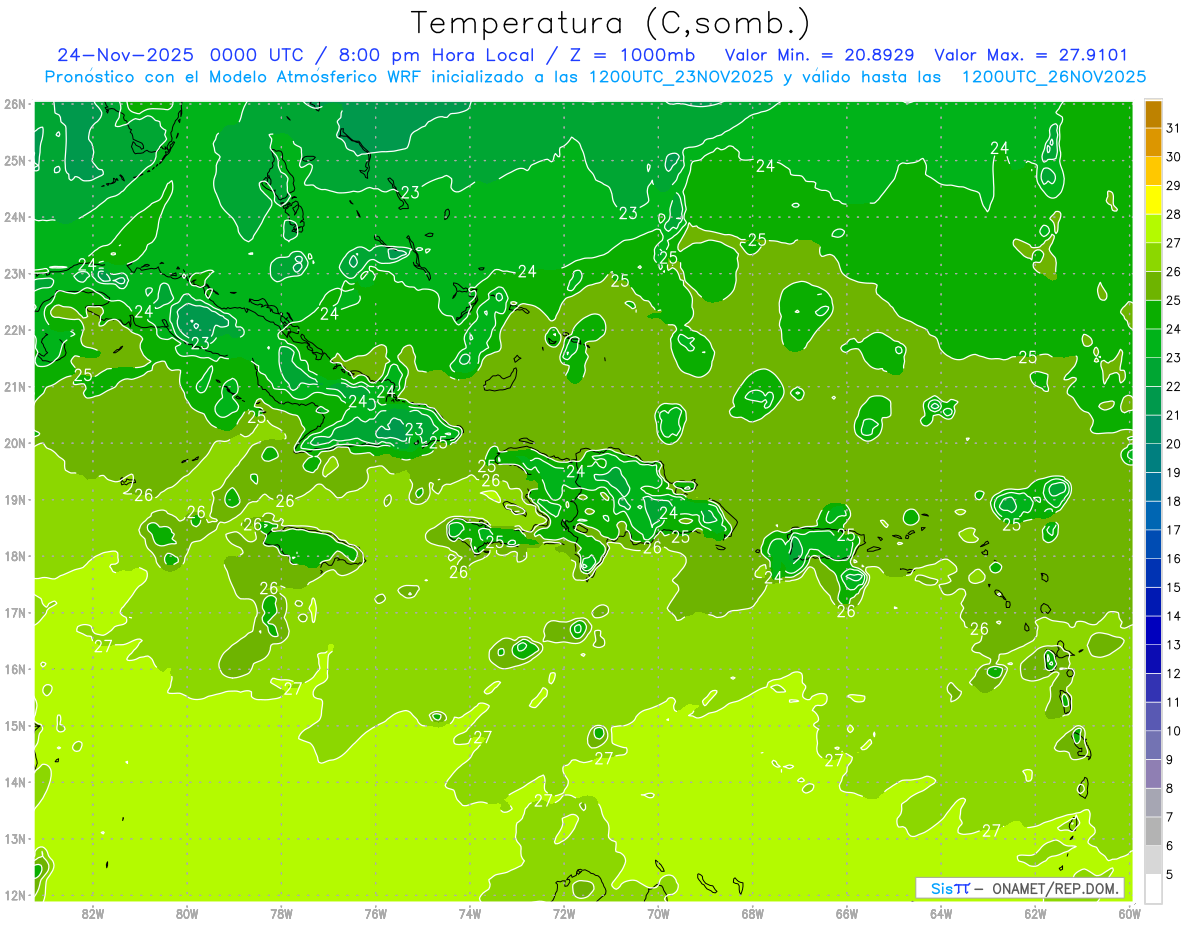Click the dark blue legend swatch between 13 and 14
The height and width of the screenshot is (927, 1200).
1154,630
